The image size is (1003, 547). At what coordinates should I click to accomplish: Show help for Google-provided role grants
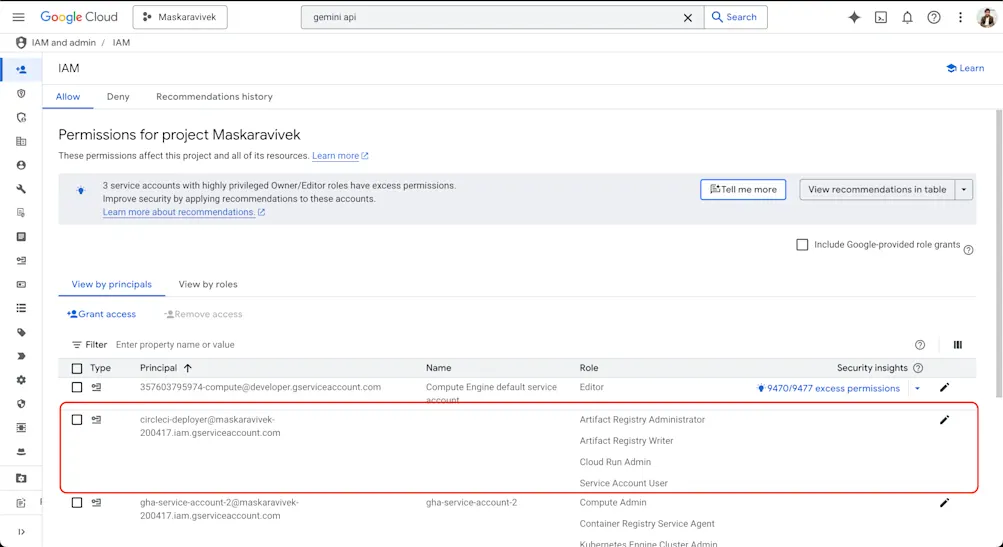(968, 250)
